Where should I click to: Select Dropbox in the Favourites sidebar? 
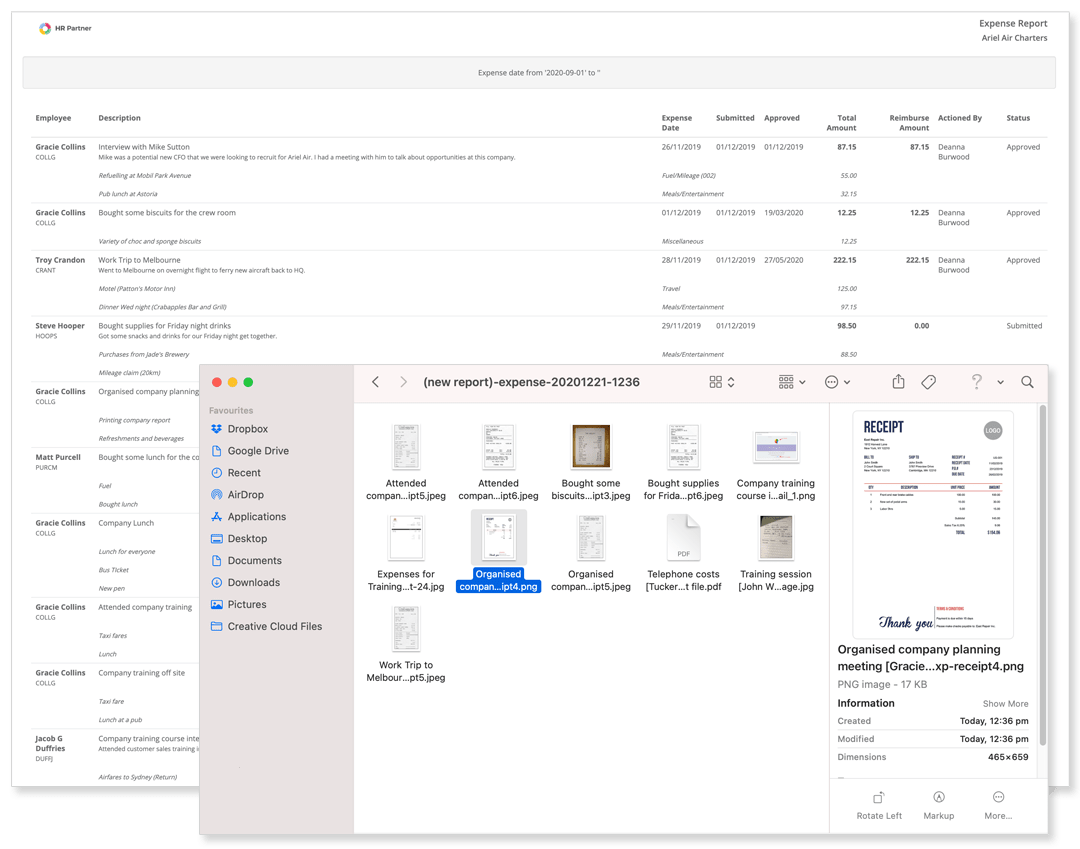click(x=247, y=429)
